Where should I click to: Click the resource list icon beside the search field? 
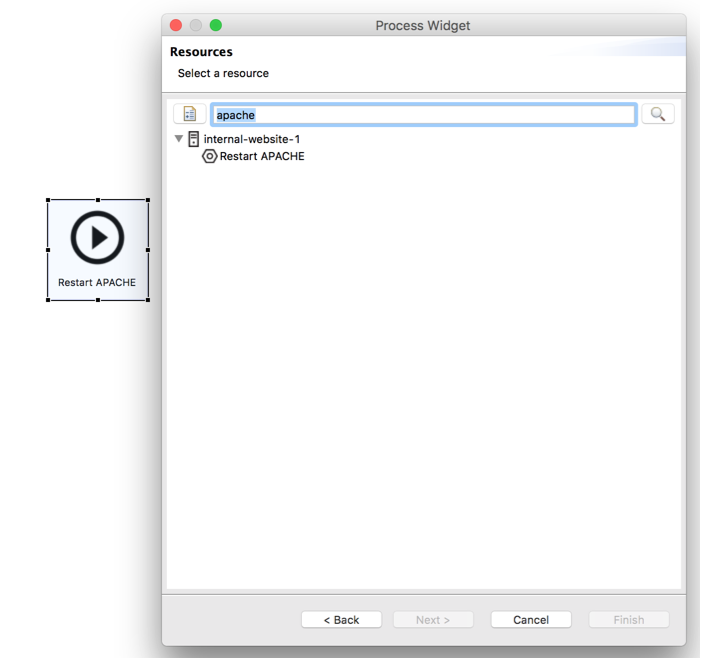(190, 114)
